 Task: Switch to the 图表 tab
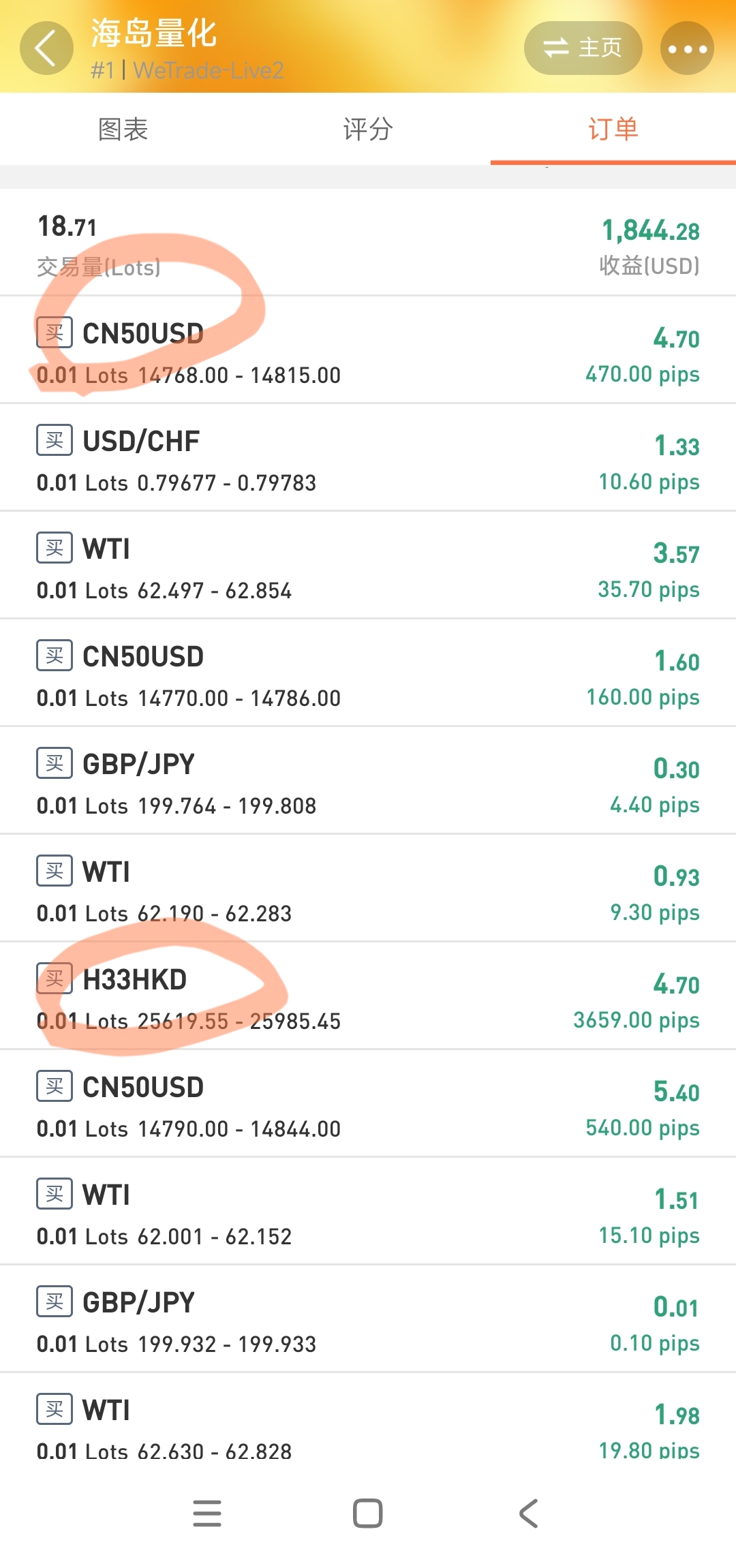(123, 129)
